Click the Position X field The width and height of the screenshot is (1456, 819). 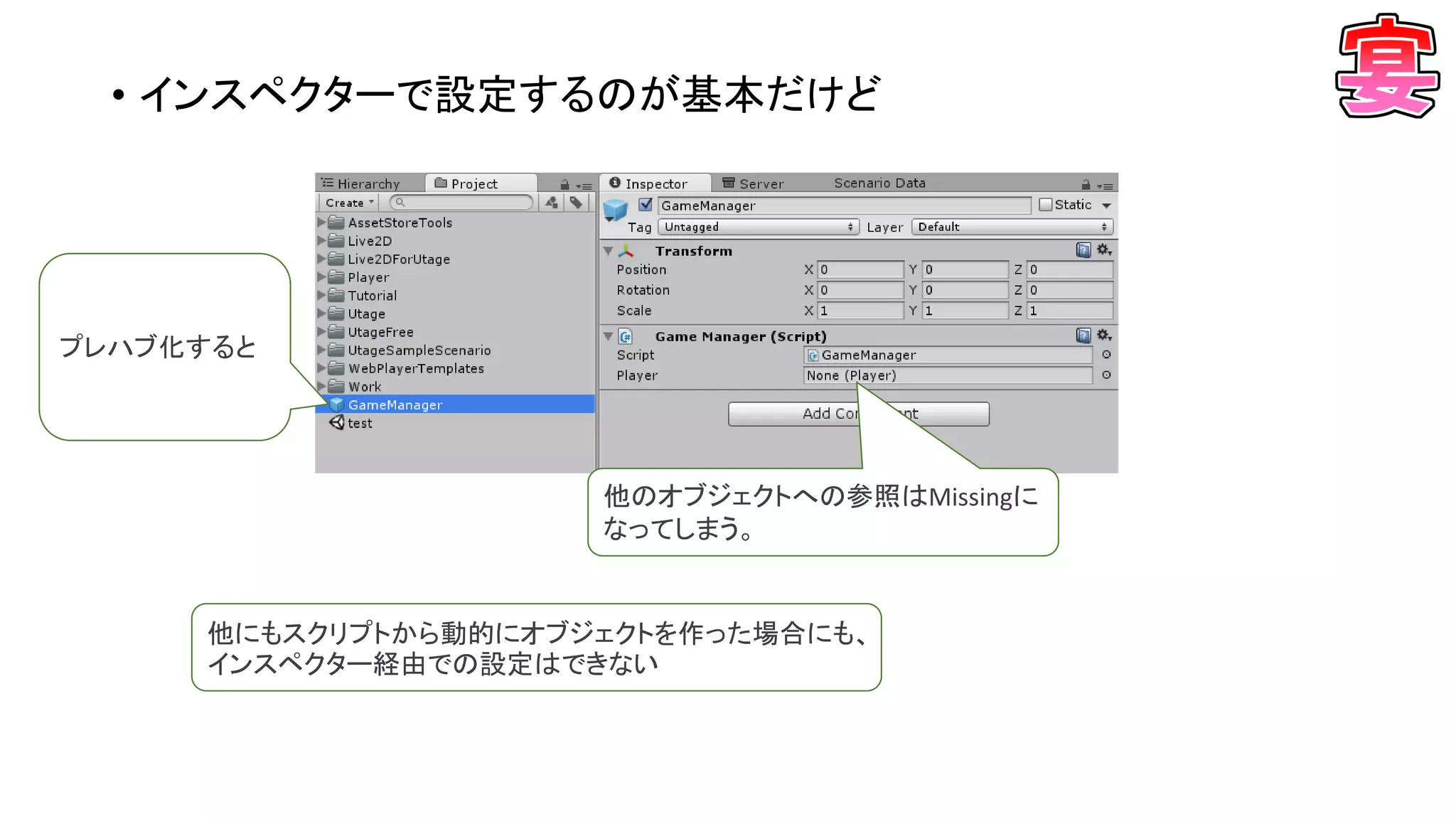pyautogui.click(x=860, y=269)
